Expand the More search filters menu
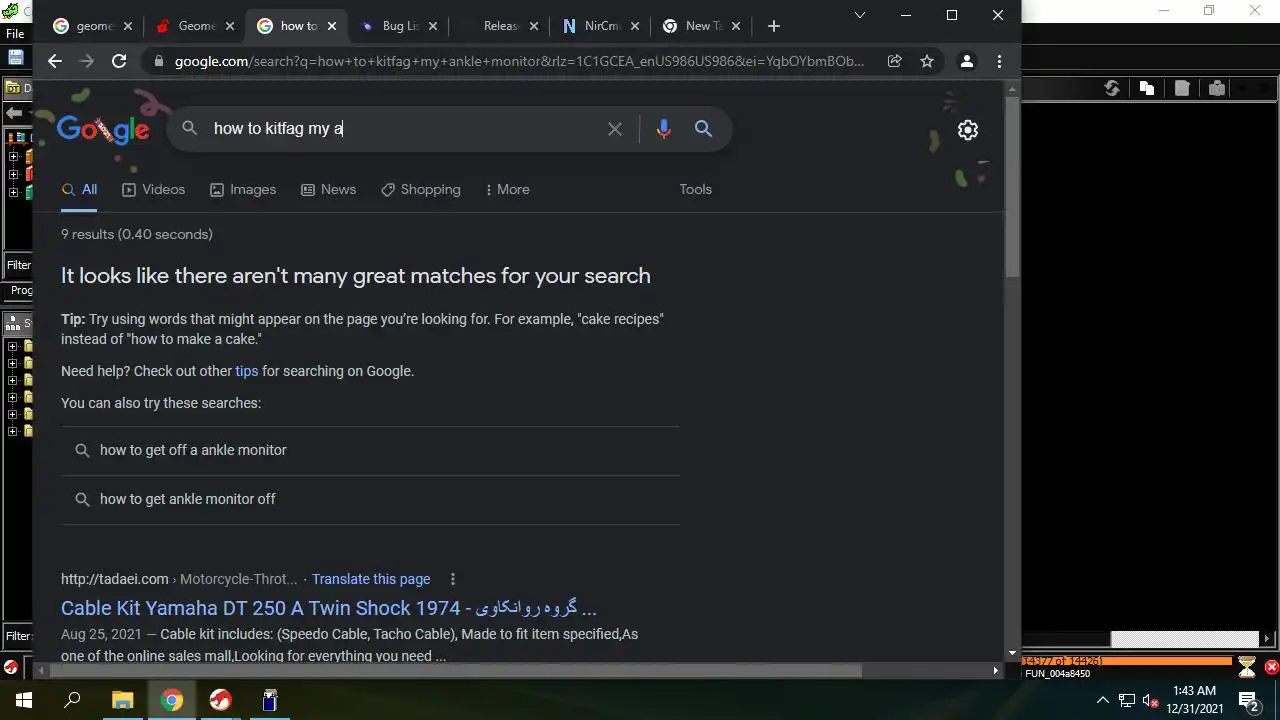 point(507,189)
